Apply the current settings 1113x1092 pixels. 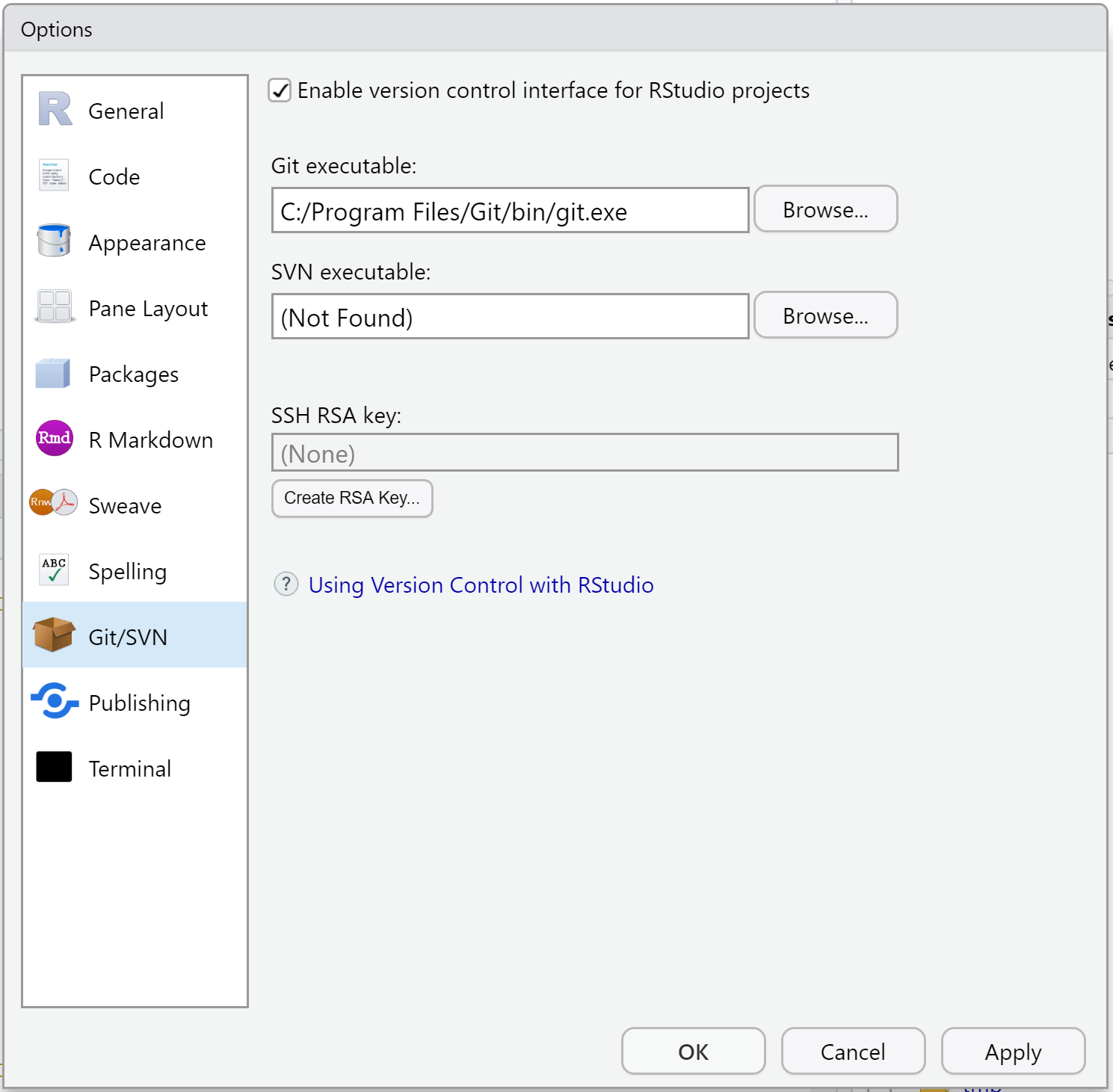pos(1013,1051)
